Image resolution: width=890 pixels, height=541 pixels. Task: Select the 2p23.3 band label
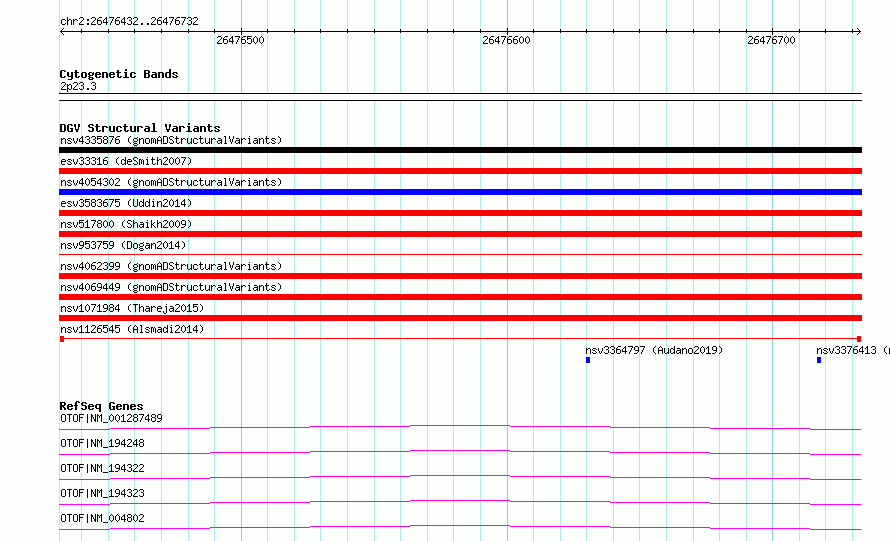(78, 86)
